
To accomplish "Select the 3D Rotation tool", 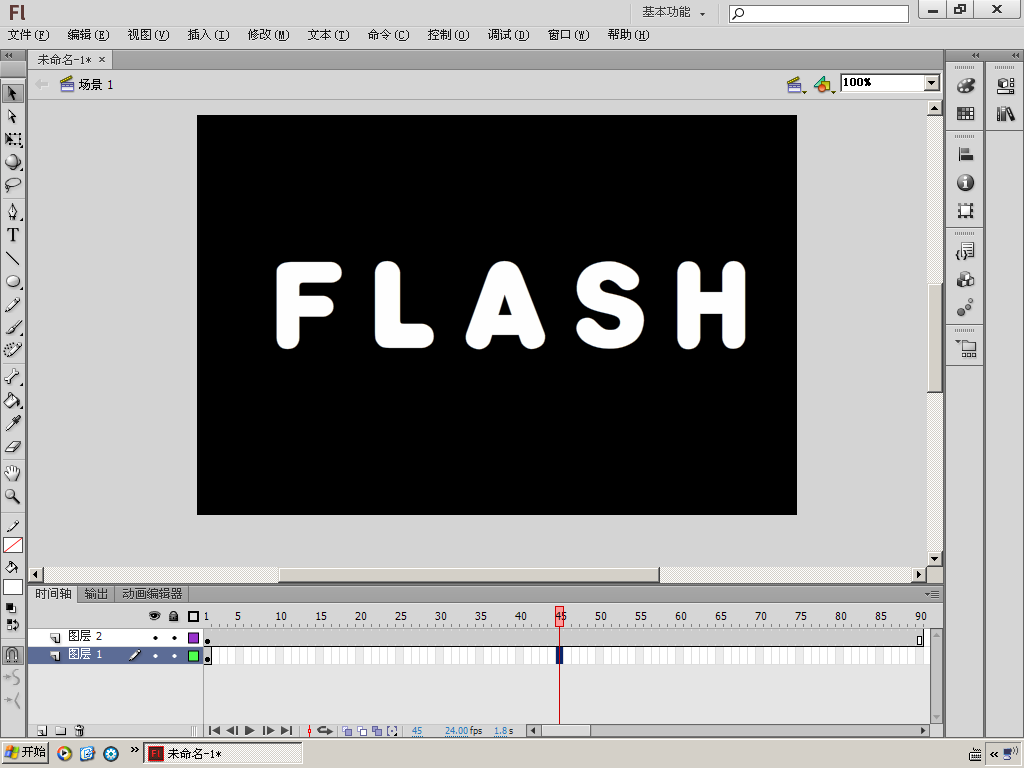I will 12,162.
